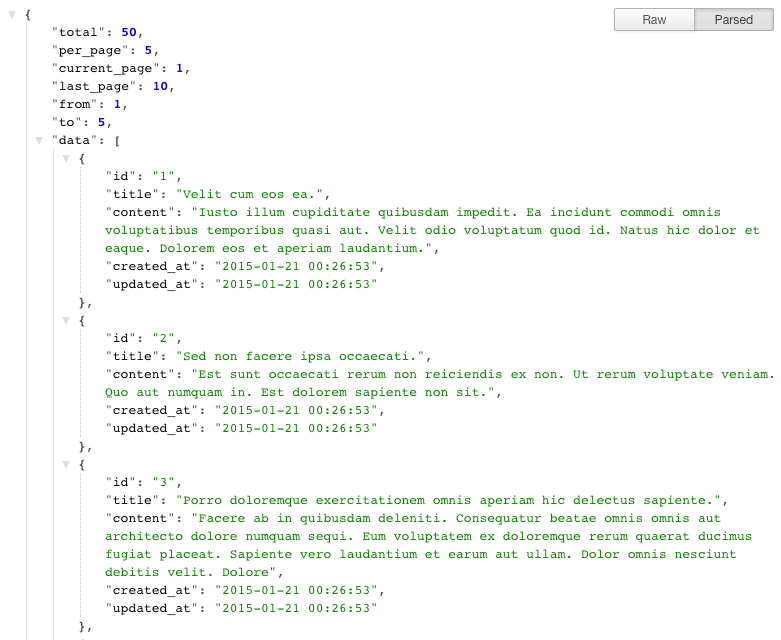The height and width of the screenshot is (640, 781).
Task: Click the "per_page" key
Action: click(90, 51)
